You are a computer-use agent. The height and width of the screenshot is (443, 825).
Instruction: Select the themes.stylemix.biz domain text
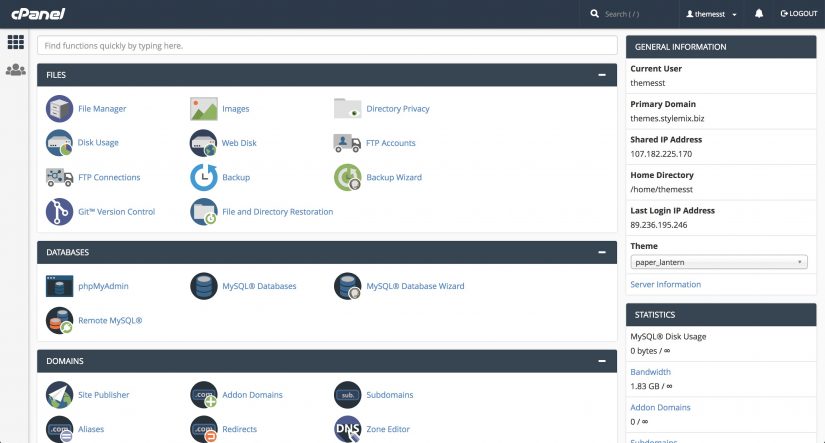pos(667,118)
